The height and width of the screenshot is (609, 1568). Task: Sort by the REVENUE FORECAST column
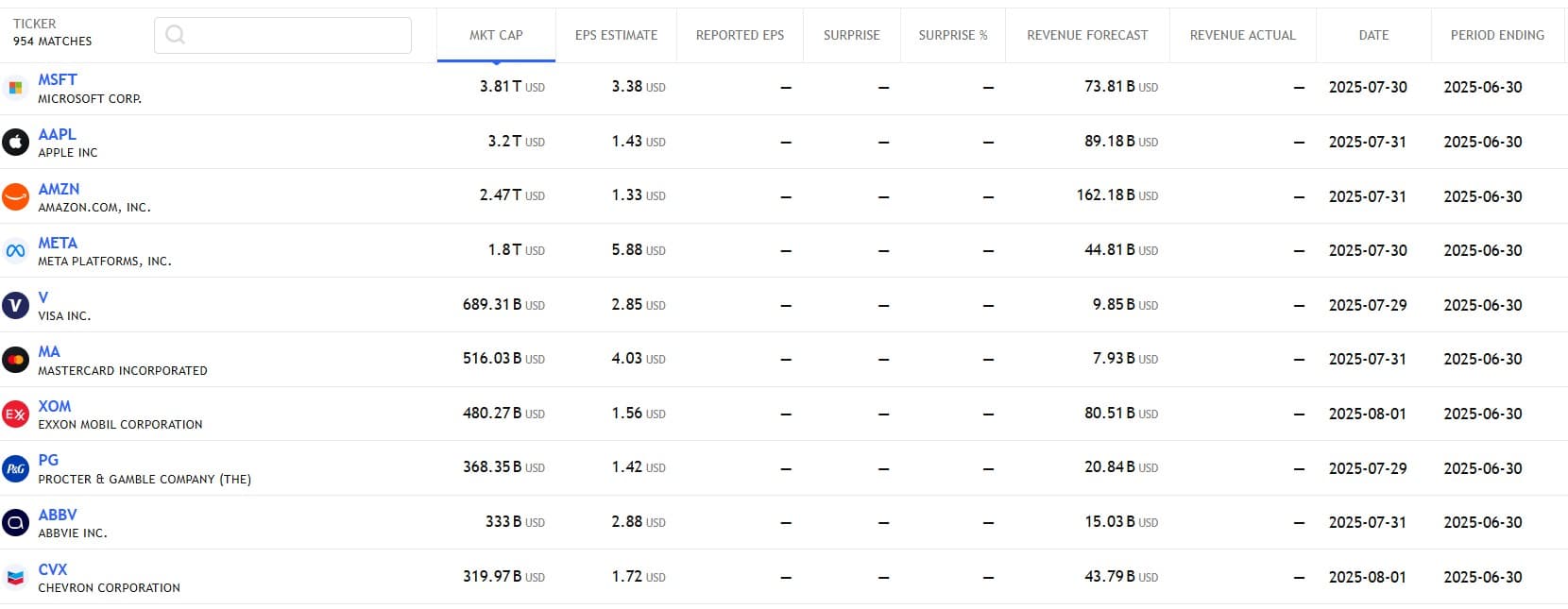point(1087,35)
